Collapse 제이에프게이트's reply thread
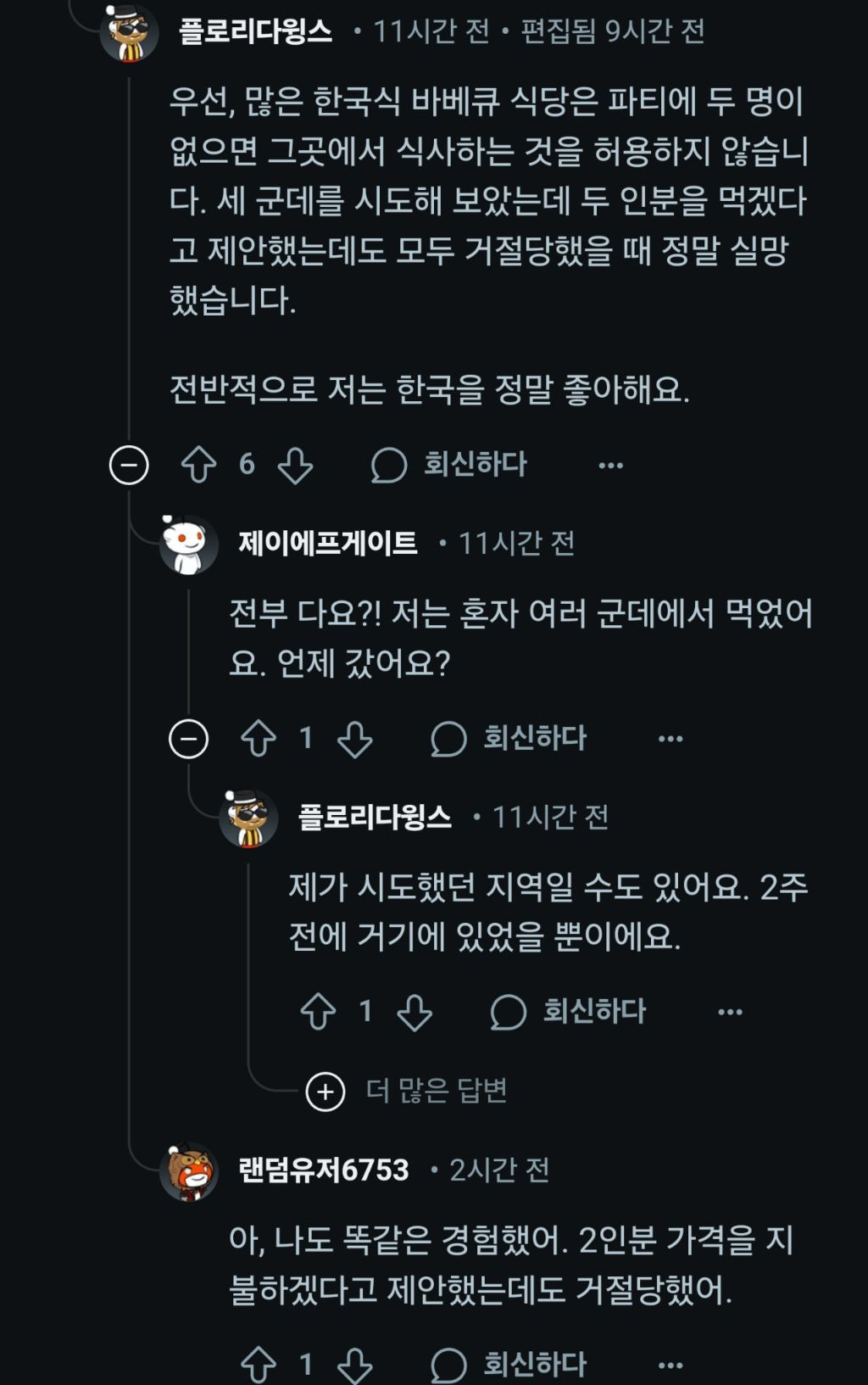The width and height of the screenshot is (868, 1385). (191, 739)
